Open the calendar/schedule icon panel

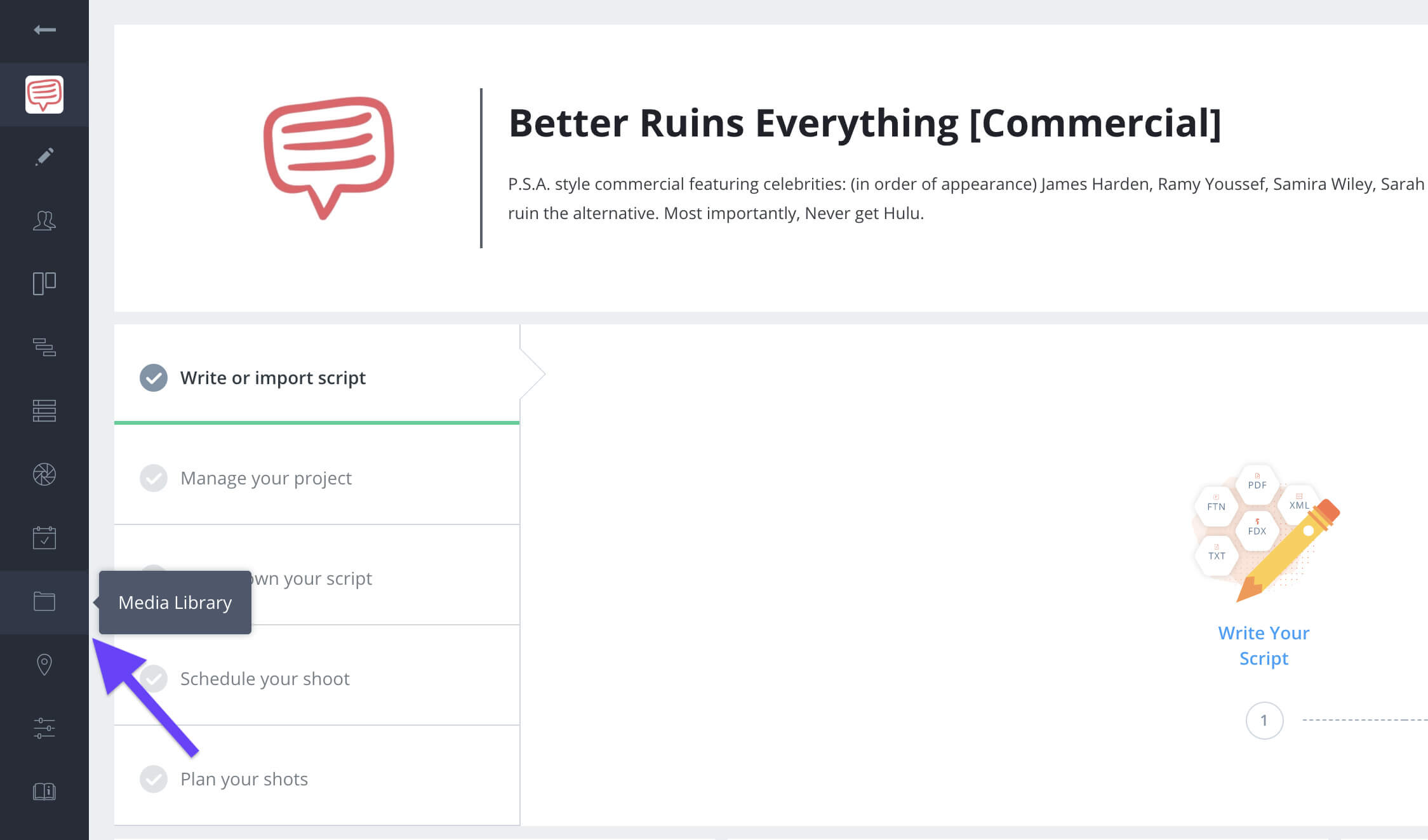pos(44,536)
